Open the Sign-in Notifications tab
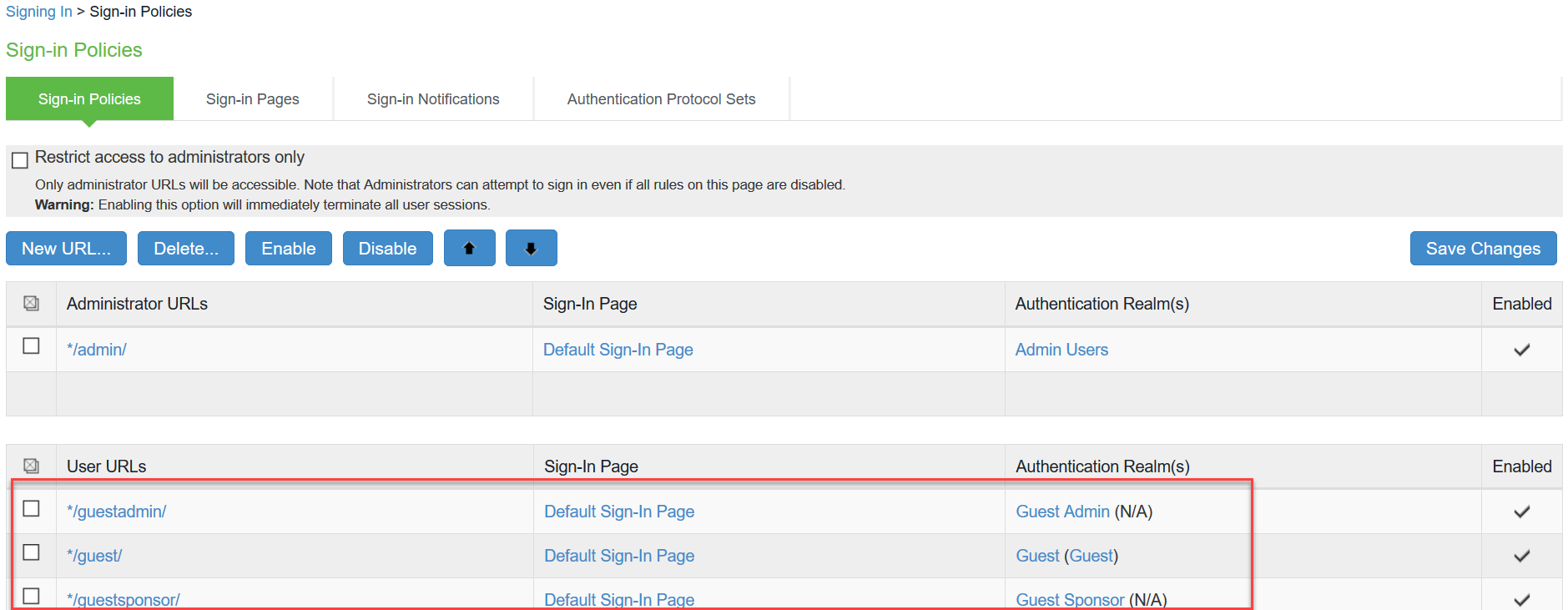This screenshot has height=610, width=1568. [x=433, y=99]
